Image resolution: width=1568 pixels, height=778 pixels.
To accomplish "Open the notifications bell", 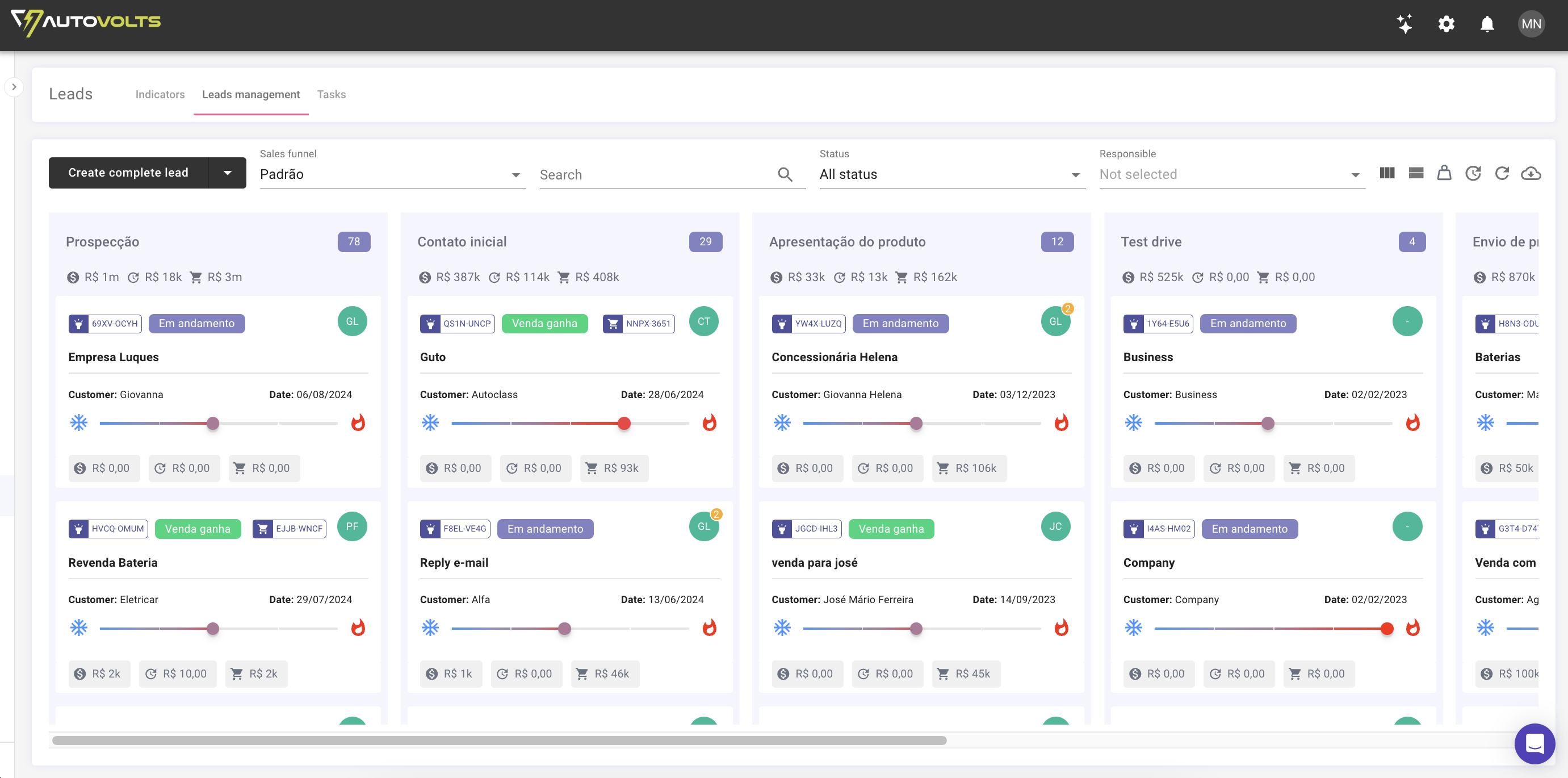I will [1486, 24].
